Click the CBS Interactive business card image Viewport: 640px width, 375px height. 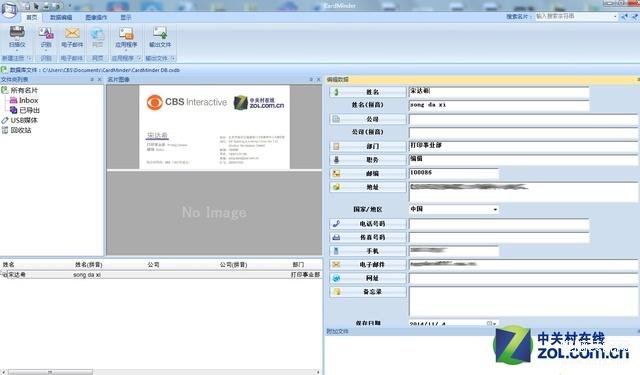pyautogui.click(x=214, y=127)
